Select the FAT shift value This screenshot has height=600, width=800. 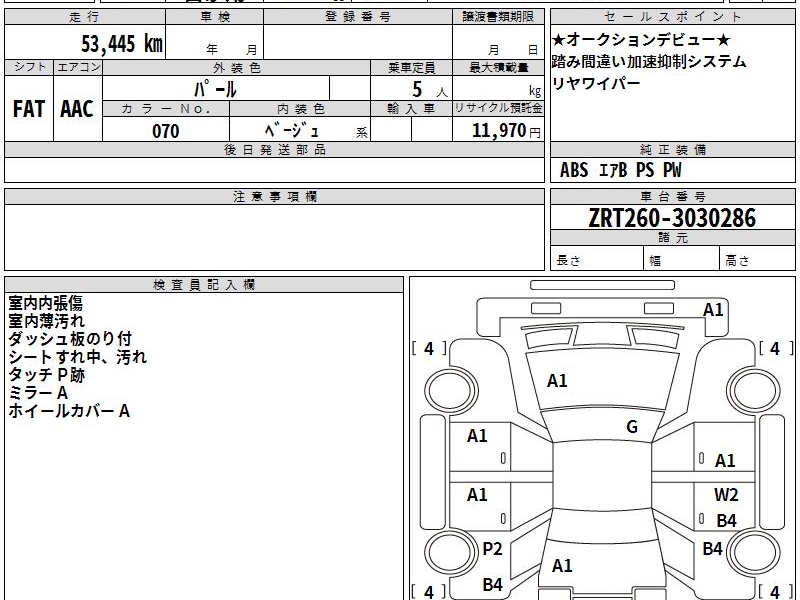(29, 109)
